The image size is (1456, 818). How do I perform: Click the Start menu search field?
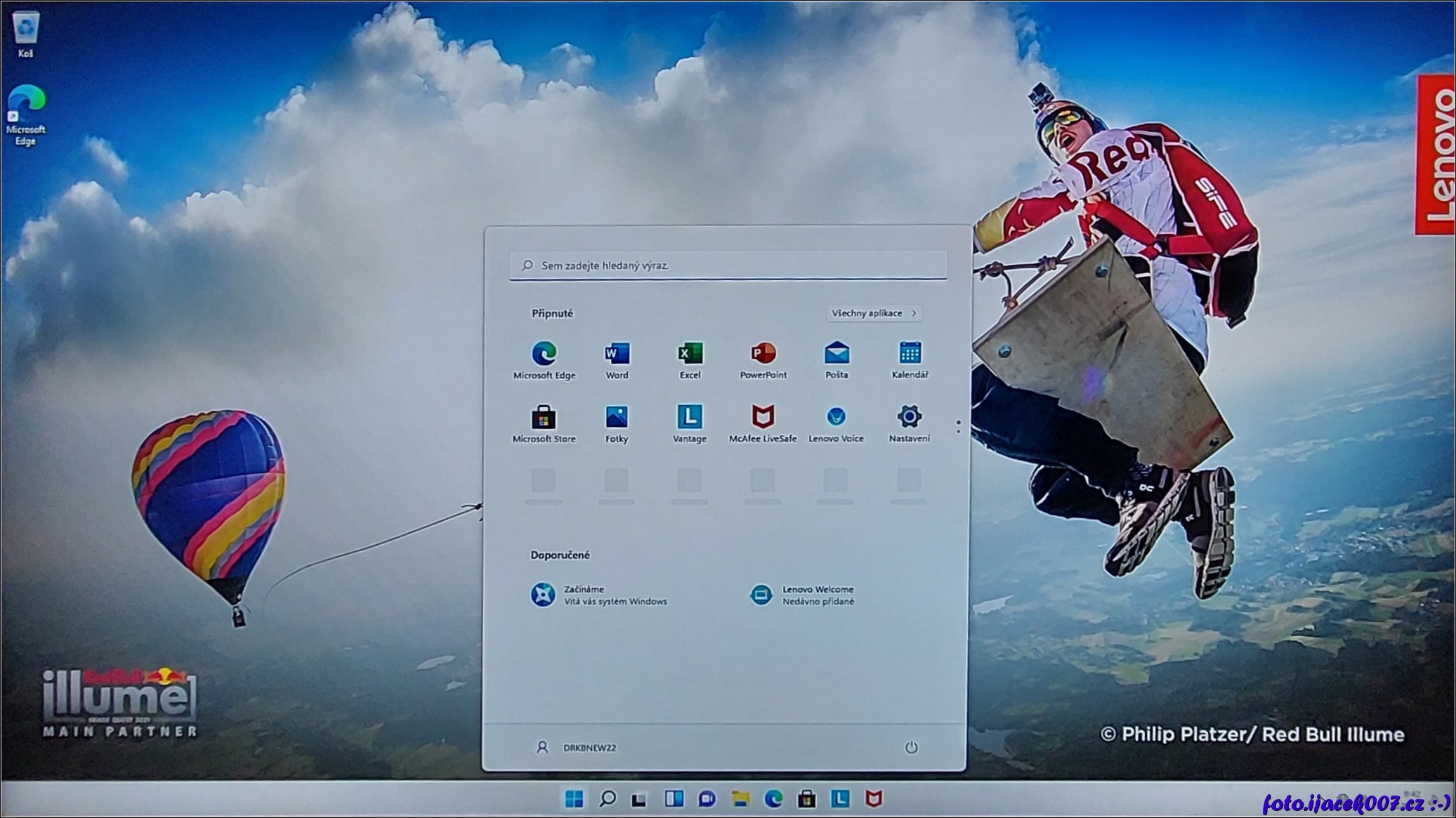pyautogui.click(x=728, y=265)
